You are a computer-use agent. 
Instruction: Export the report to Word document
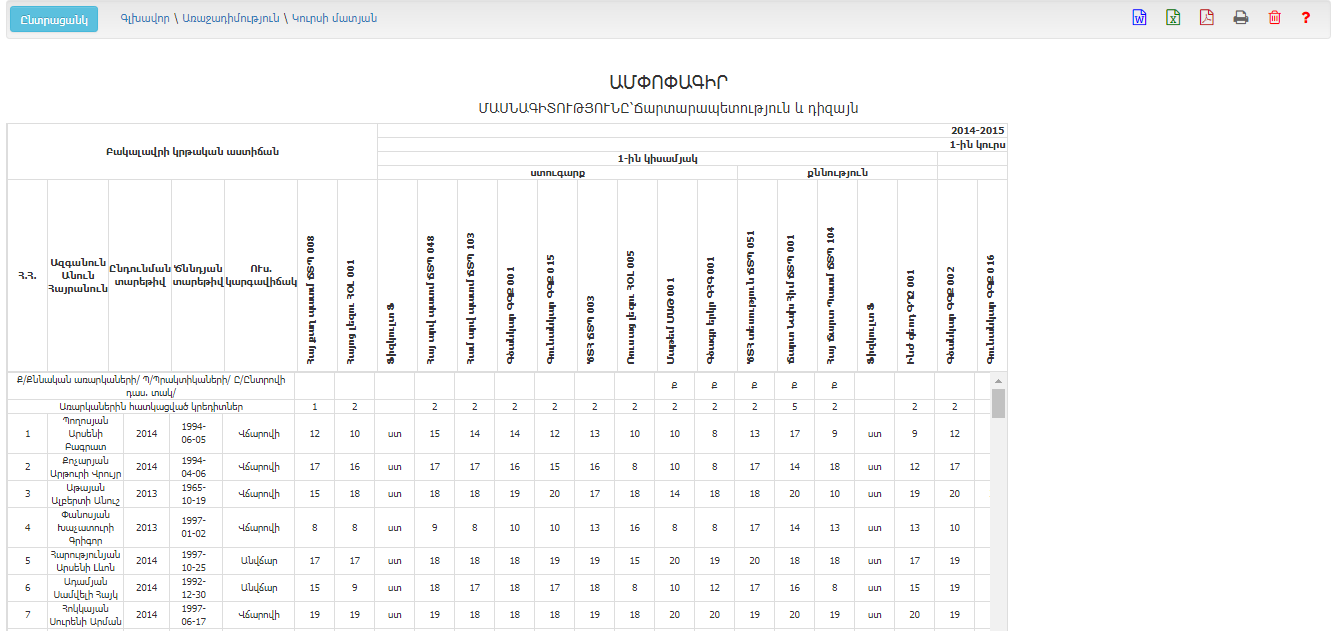(1139, 18)
